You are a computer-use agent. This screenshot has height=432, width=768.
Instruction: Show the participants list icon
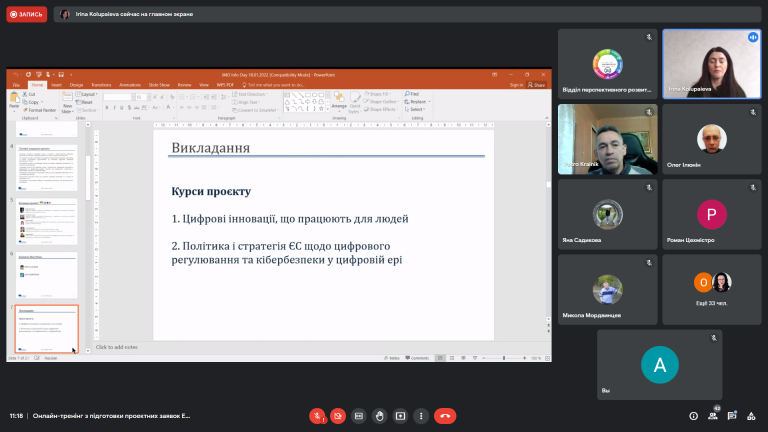(713, 416)
